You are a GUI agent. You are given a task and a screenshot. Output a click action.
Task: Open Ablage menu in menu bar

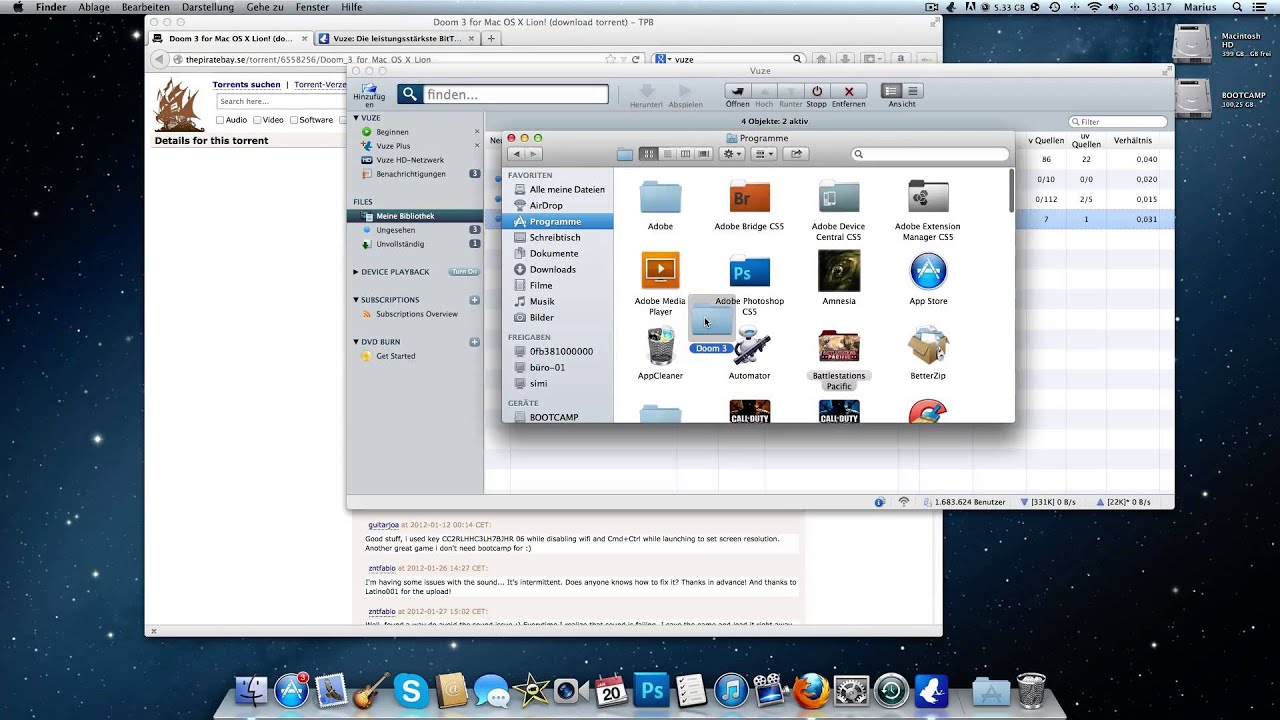(94, 7)
